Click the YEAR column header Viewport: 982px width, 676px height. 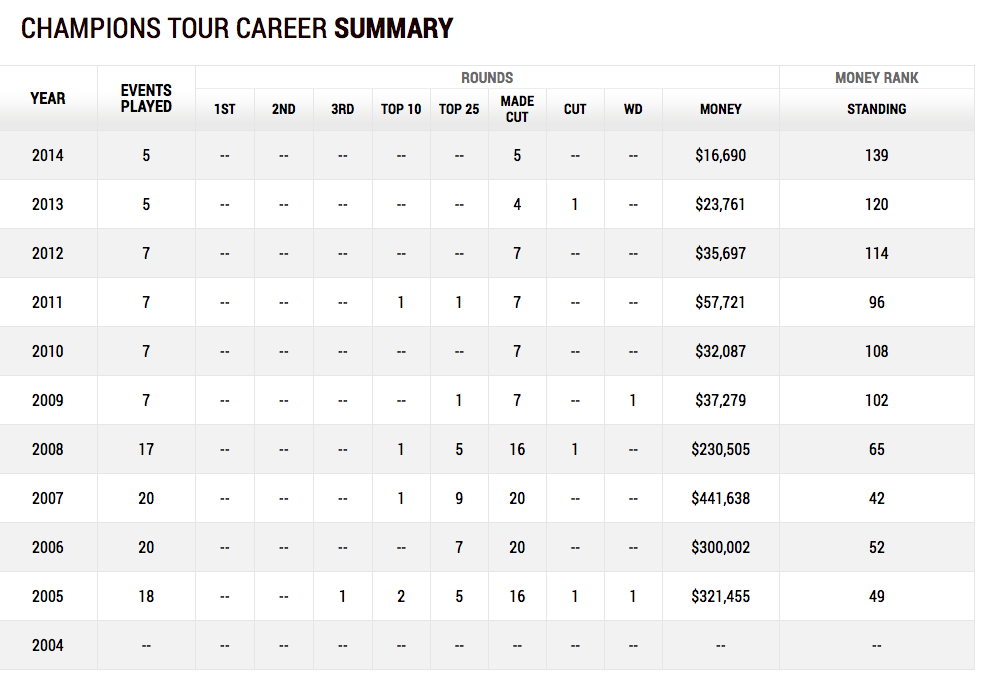click(48, 98)
